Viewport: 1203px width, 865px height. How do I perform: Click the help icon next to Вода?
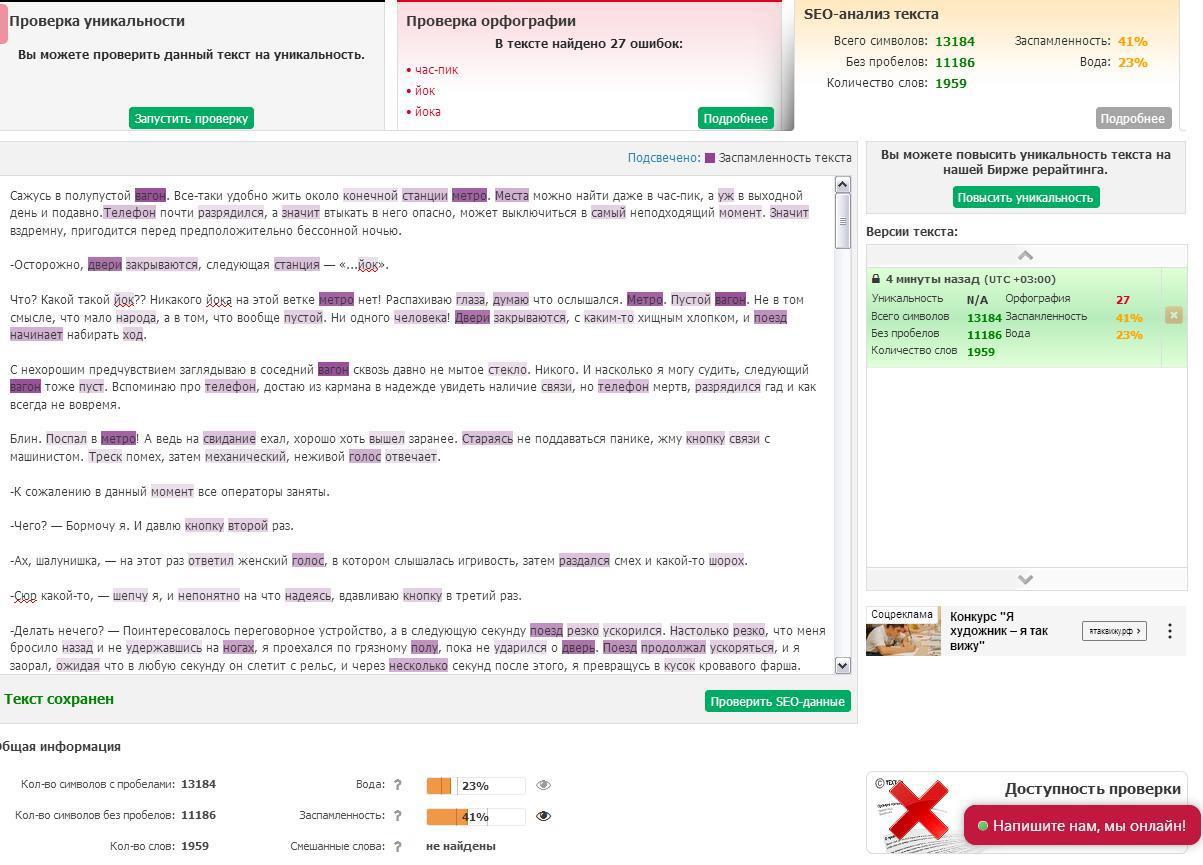(397, 786)
